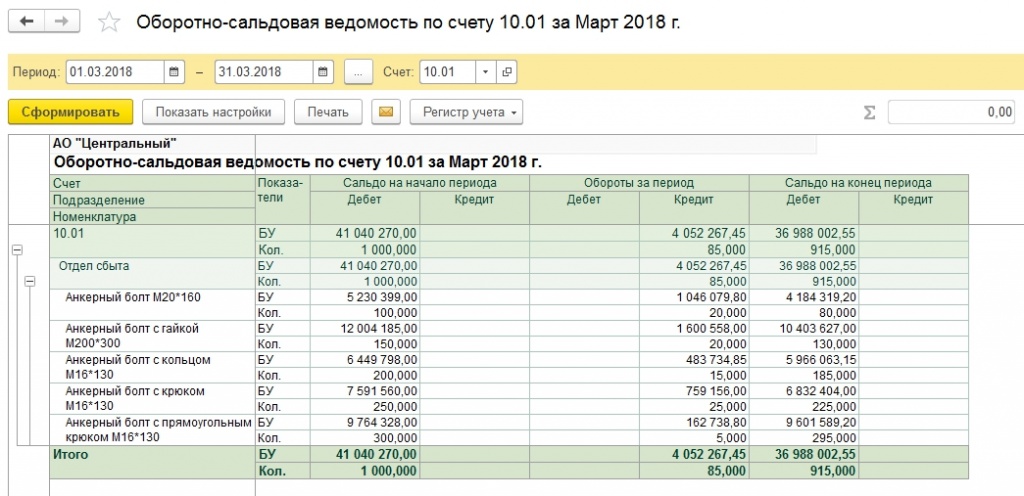Viewport: 1024px width, 496px height.
Task: Click the open icon beside account 10.01
Action: (x=507, y=72)
